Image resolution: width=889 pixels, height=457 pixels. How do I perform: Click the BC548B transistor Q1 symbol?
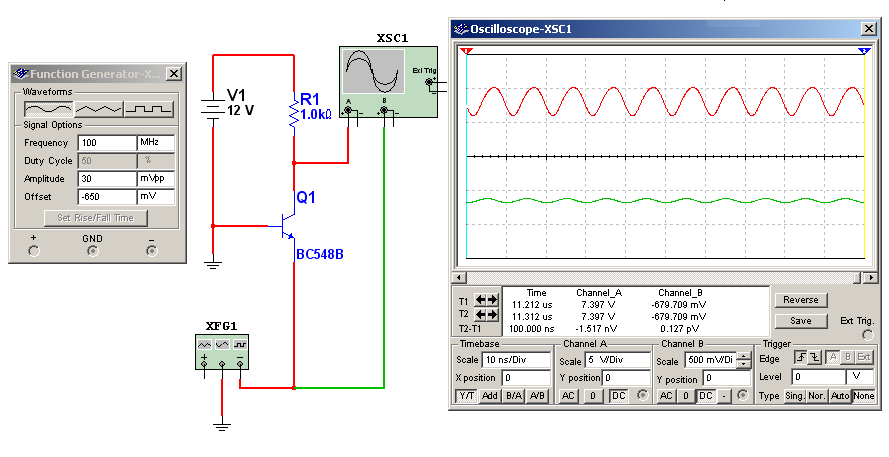[287, 226]
